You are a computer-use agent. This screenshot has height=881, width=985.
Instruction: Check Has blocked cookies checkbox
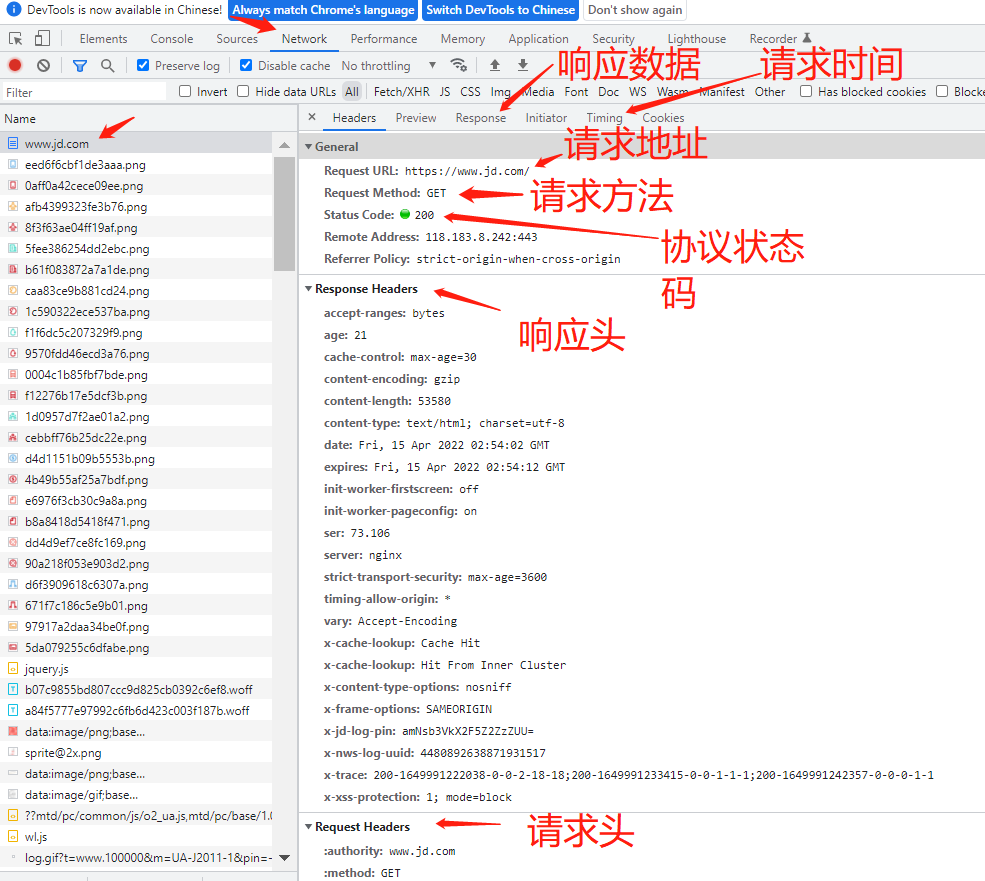pos(806,91)
